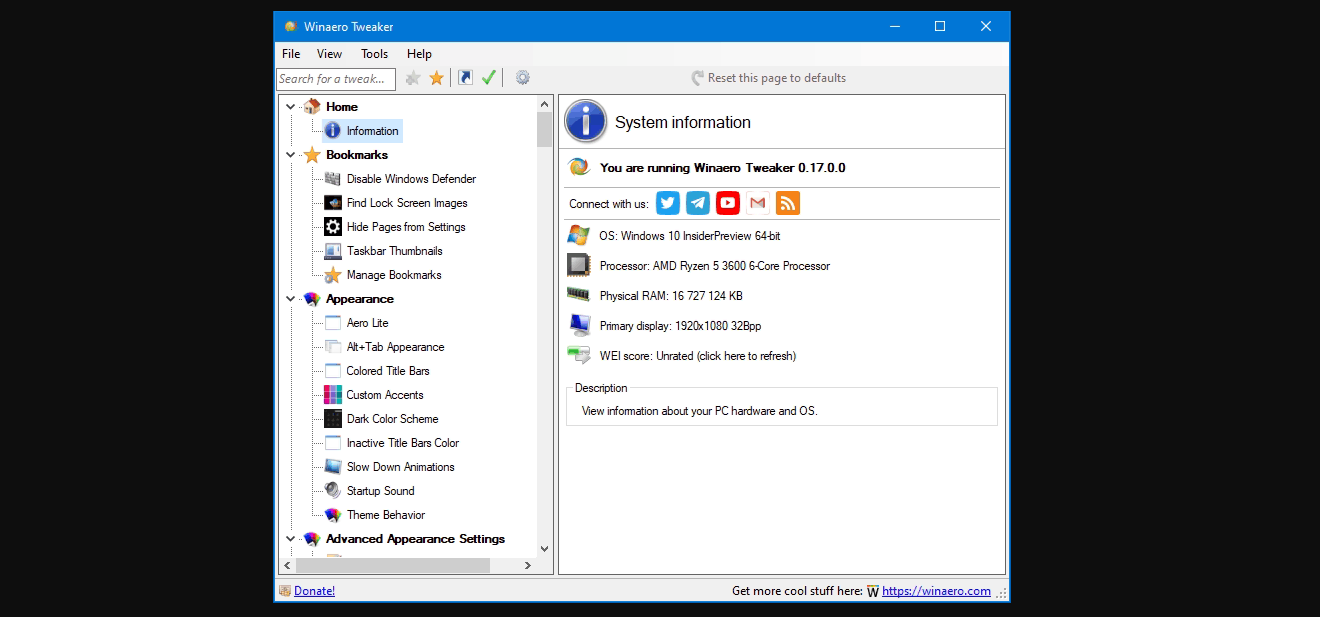This screenshot has height=617, width=1320.
Task: Open the https://winaero.com link
Action: coord(937,591)
